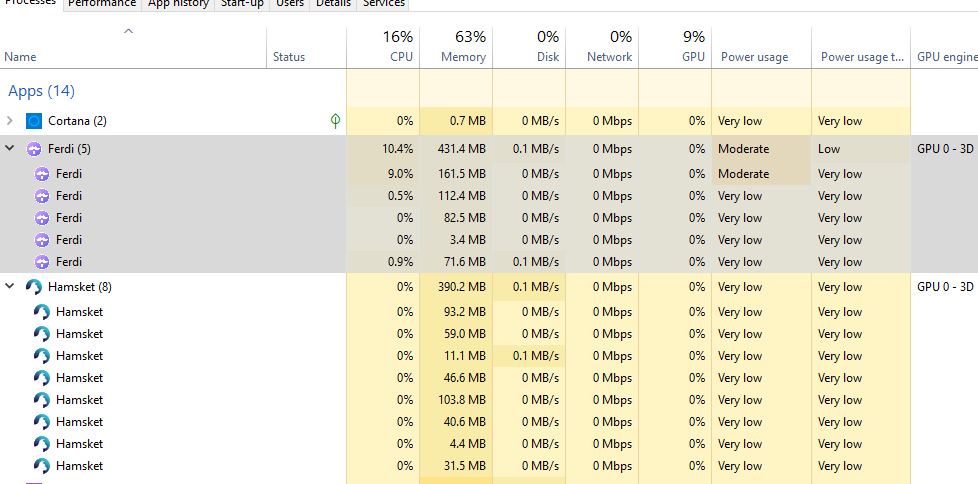
Task: Select Hamsket icon in the 59.0 MB row
Action: [42, 334]
